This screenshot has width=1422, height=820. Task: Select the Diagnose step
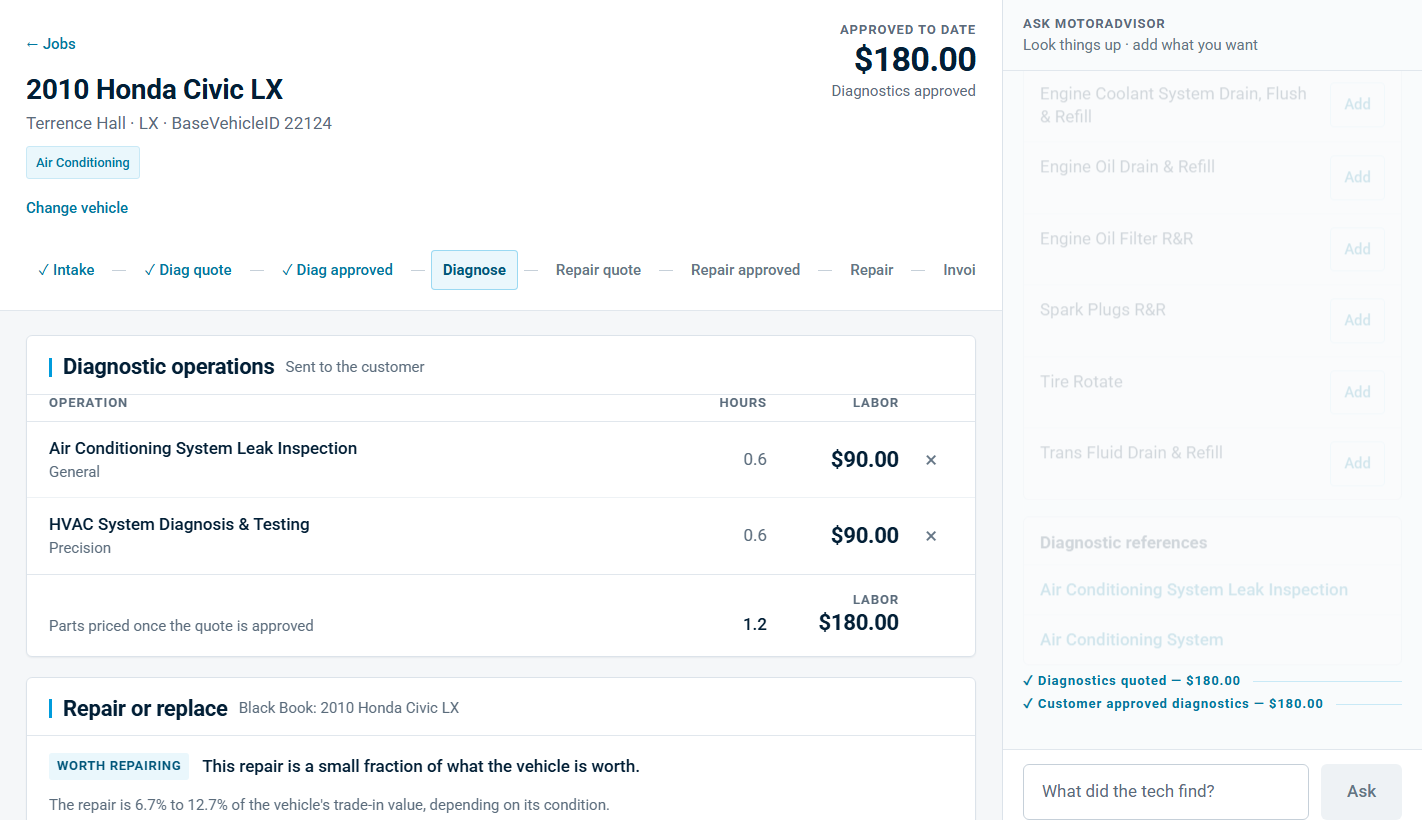tap(474, 270)
